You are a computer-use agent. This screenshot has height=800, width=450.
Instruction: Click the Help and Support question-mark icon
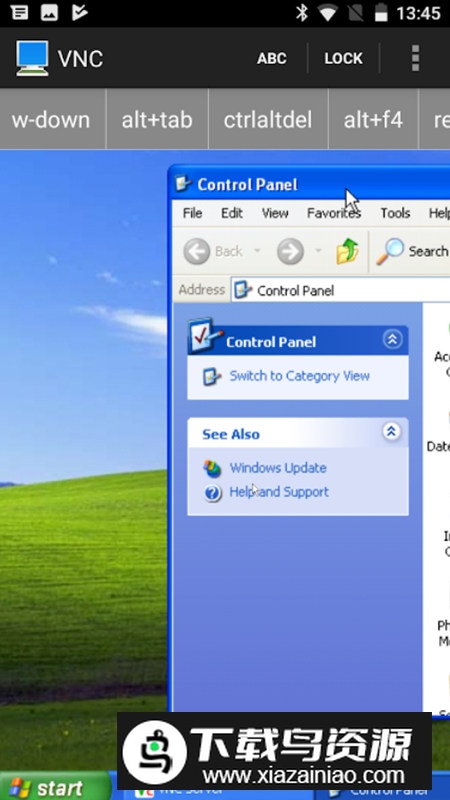point(212,493)
